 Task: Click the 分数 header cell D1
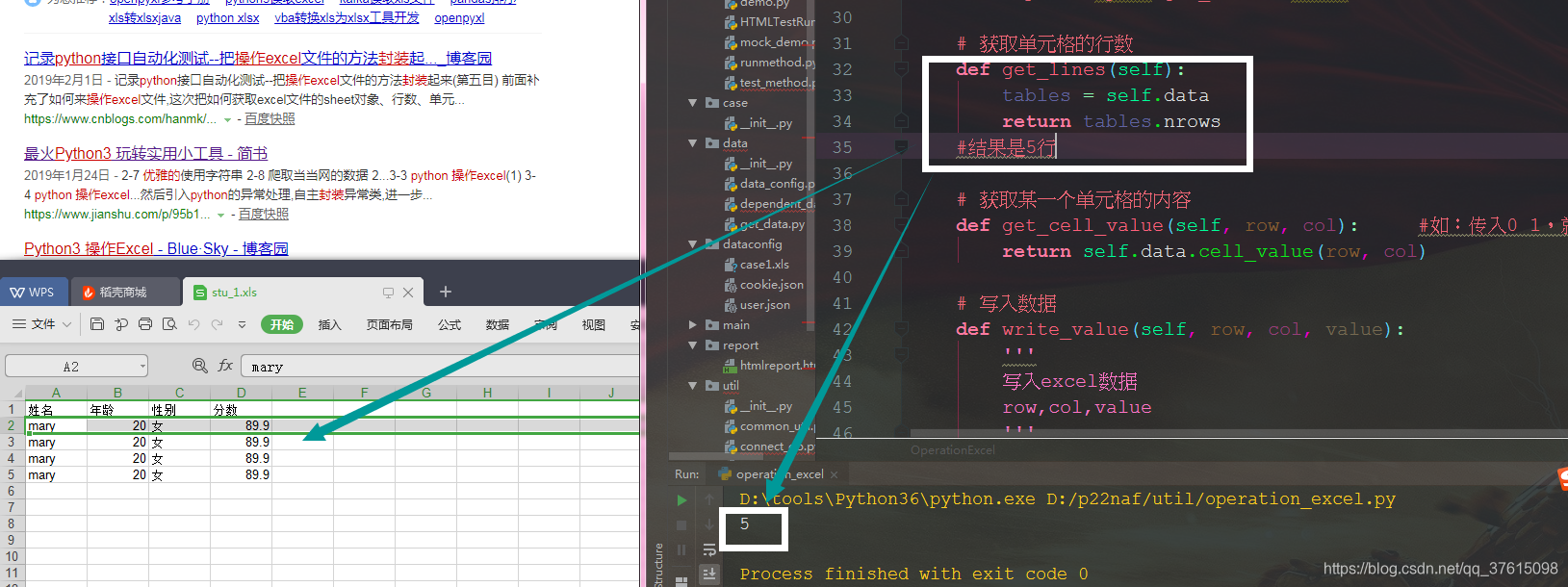pyautogui.click(x=241, y=409)
